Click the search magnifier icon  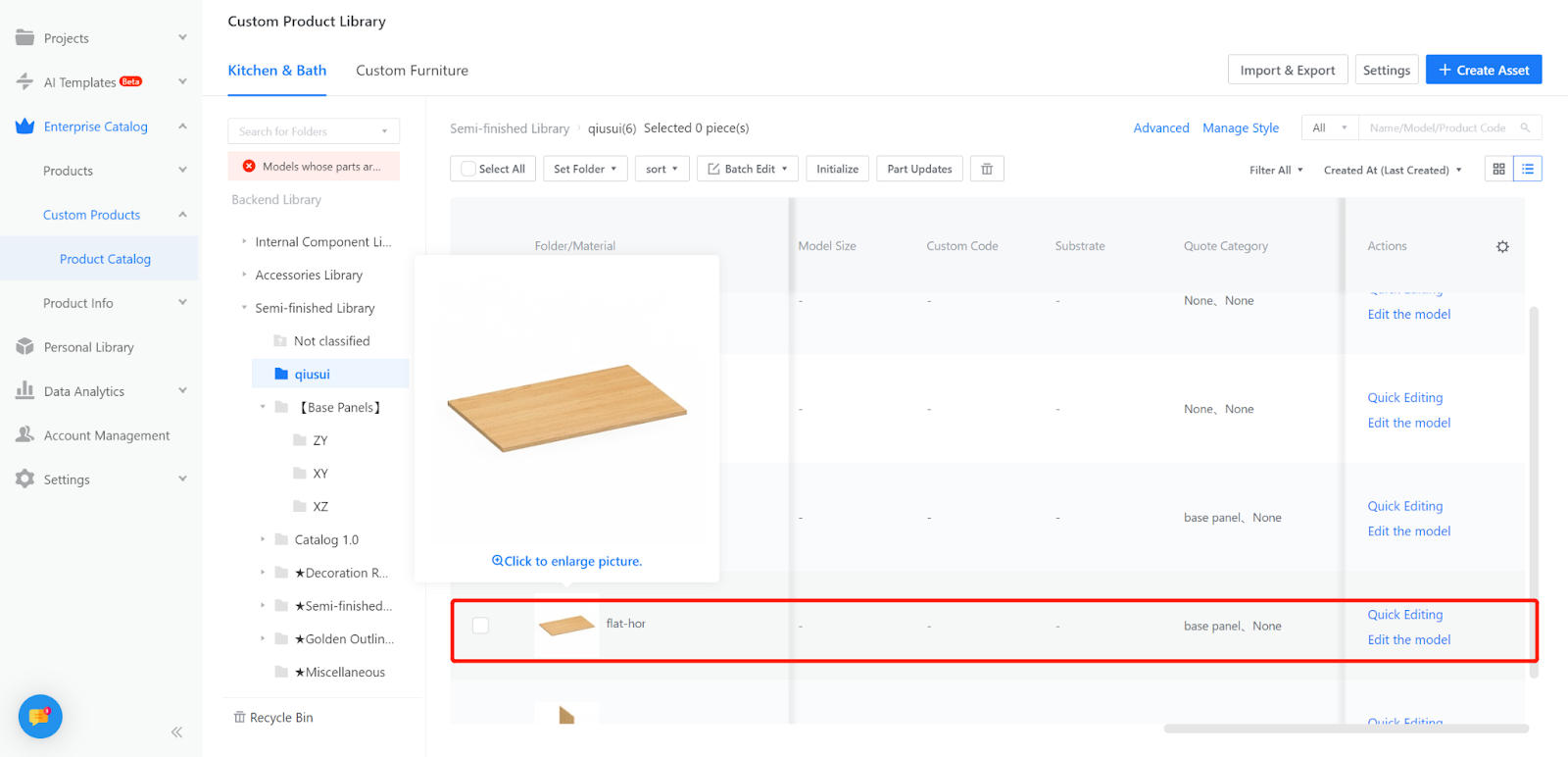[x=1525, y=127]
